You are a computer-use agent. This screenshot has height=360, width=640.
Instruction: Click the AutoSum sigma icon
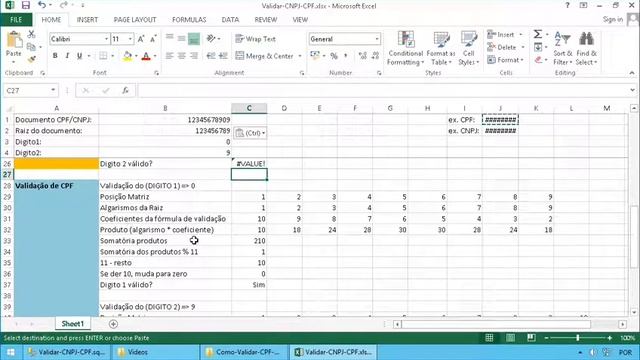(x=538, y=34)
